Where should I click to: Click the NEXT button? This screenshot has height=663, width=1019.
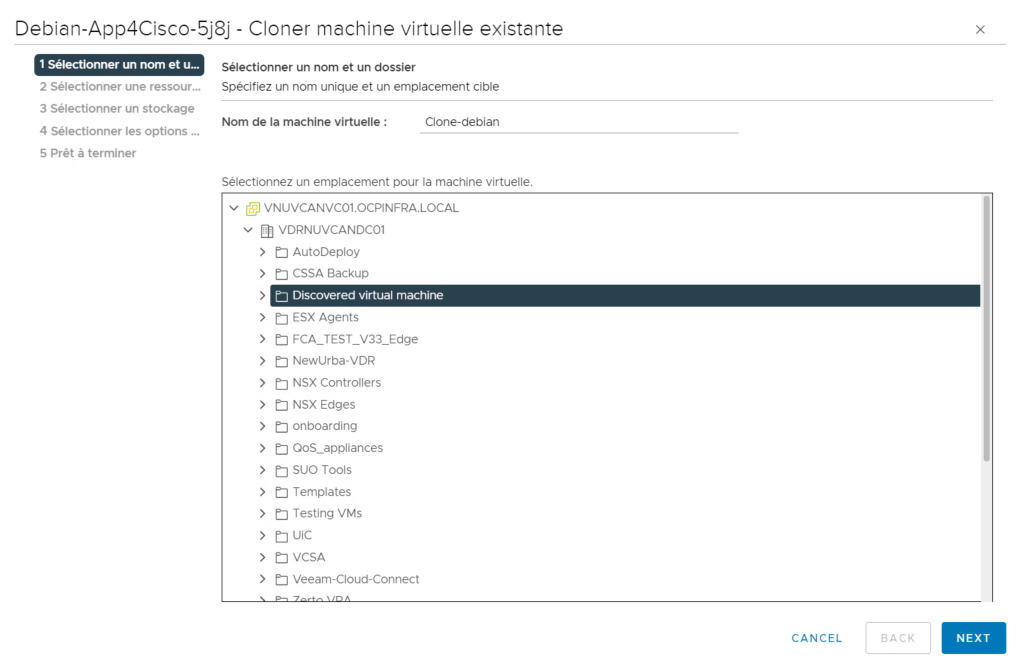(x=973, y=638)
